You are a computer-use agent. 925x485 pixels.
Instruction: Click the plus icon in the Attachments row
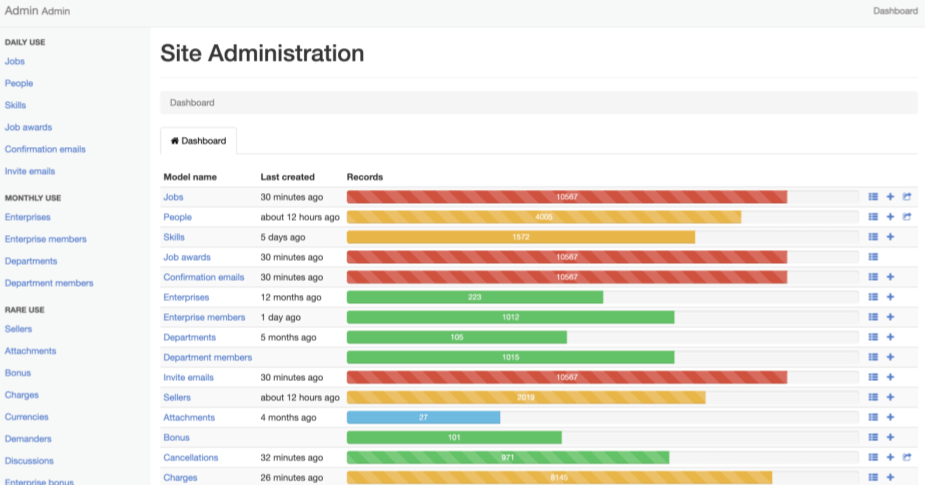coord(890,417)
